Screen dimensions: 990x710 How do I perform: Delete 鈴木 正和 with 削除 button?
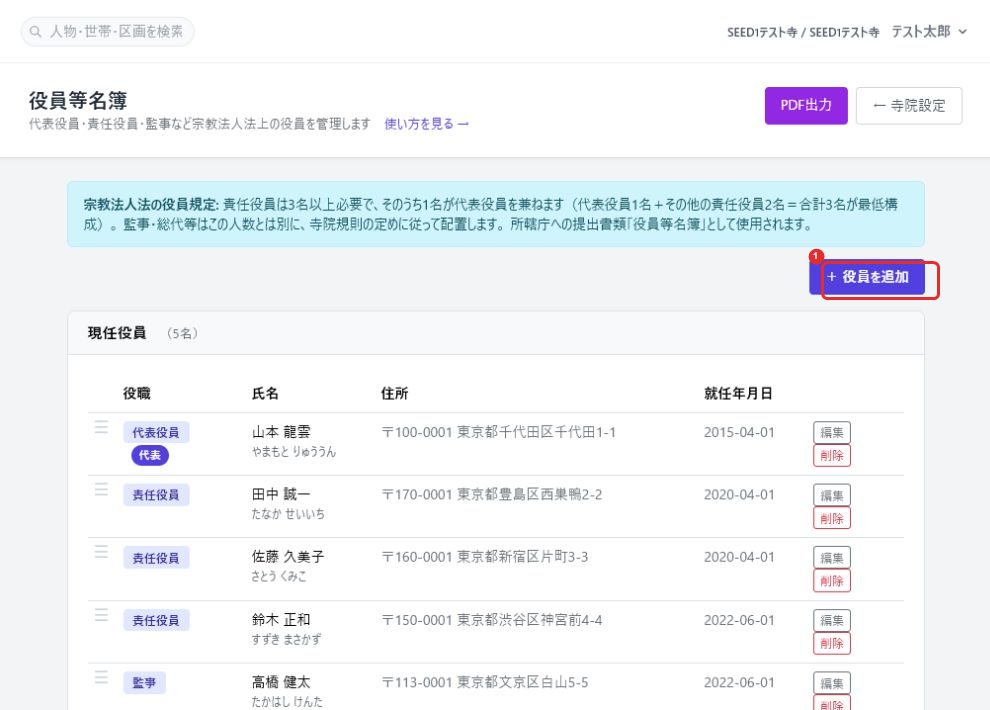coord(832,643)
